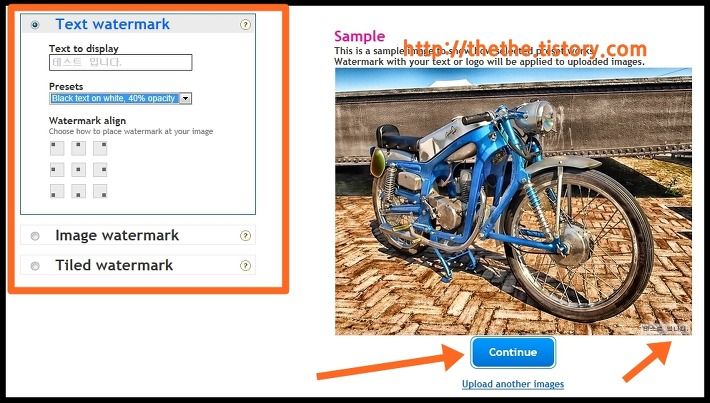This screenshot has width=710, height=403.
Task: Open help icon for Image watermark
Action: click(245, 235)
